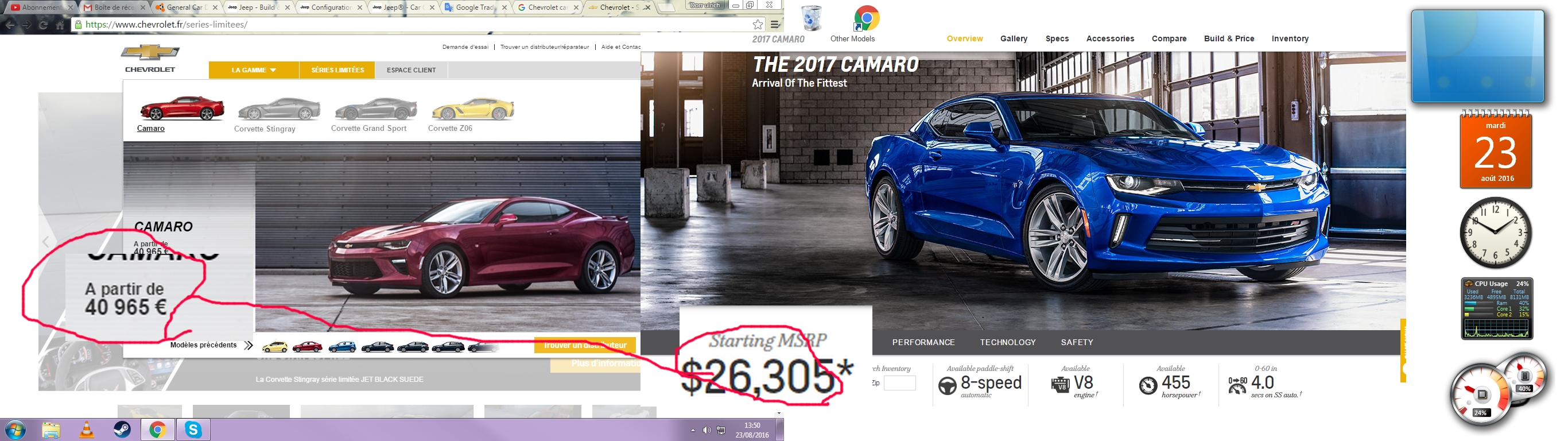The image size is (1568, 441).
Task: Switch to the Jeep Configuration tab
Action: [x=329, y=7]
